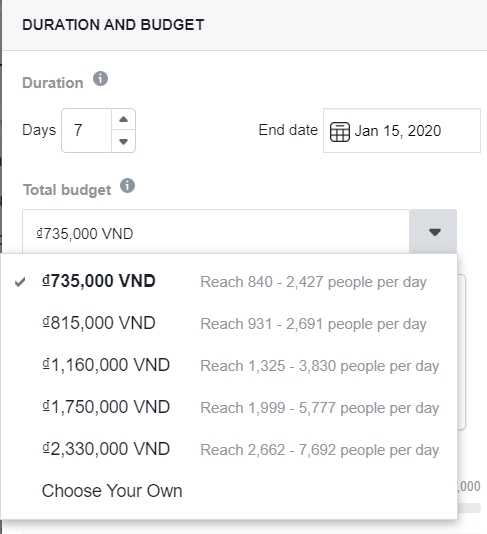Select the checked ₫735,000 VND option

click(x=229, y=282)
